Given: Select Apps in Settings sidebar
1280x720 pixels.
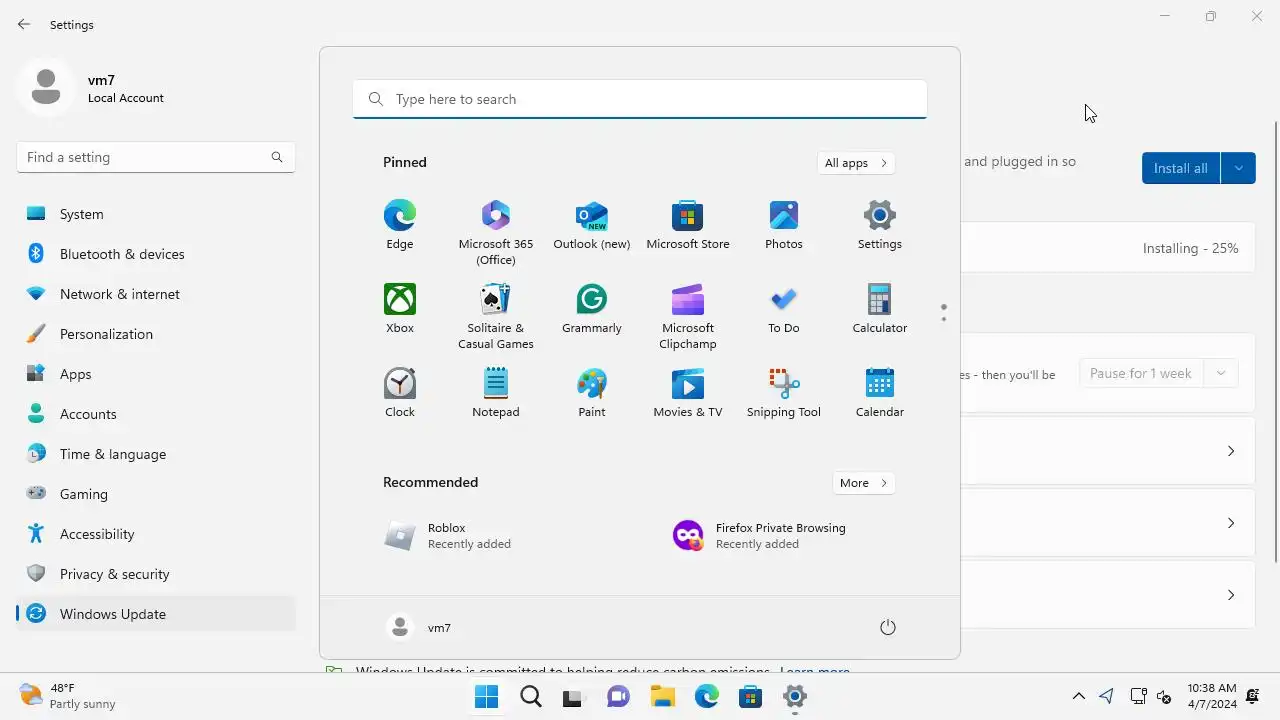Looking at the screenshot, I should coord(156,374).
